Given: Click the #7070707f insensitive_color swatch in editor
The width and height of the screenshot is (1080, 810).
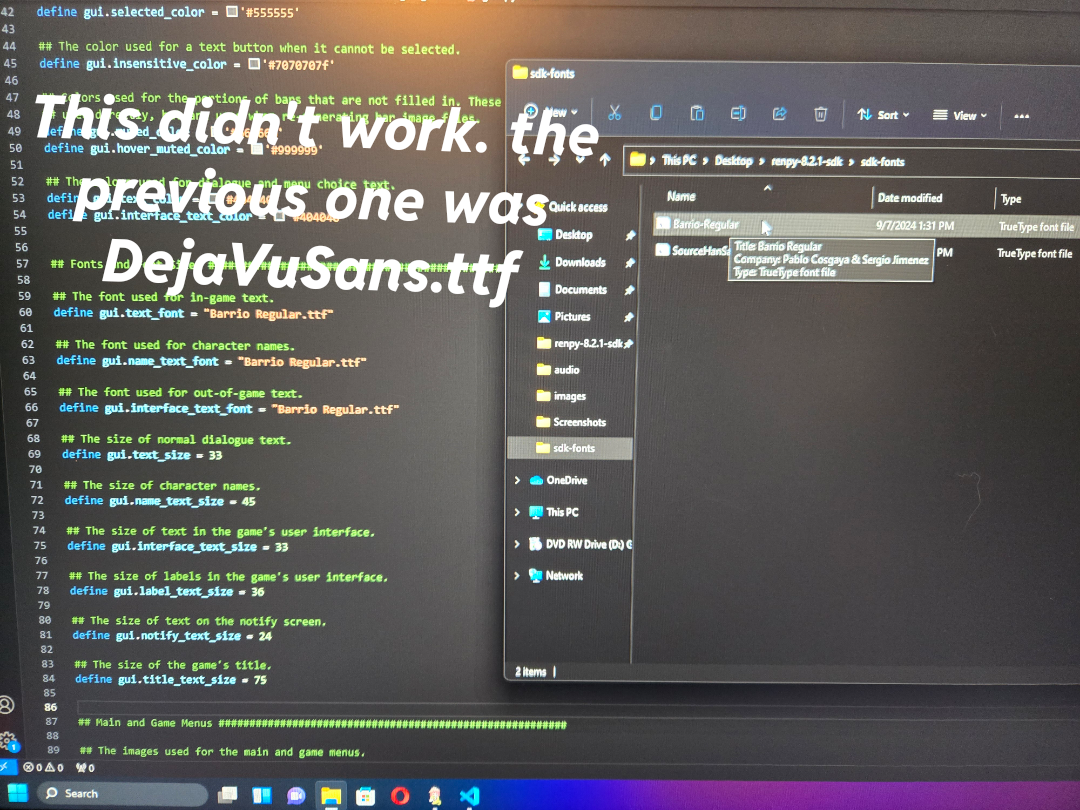Looking at the screenshot, I should tap(254, 64).
